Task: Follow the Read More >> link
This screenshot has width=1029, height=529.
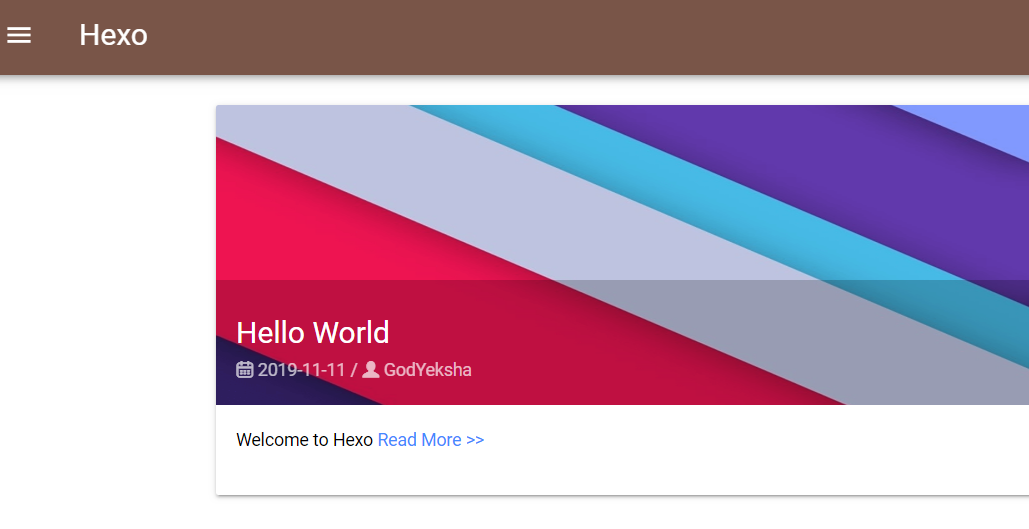Action: (x=430, y=440)
